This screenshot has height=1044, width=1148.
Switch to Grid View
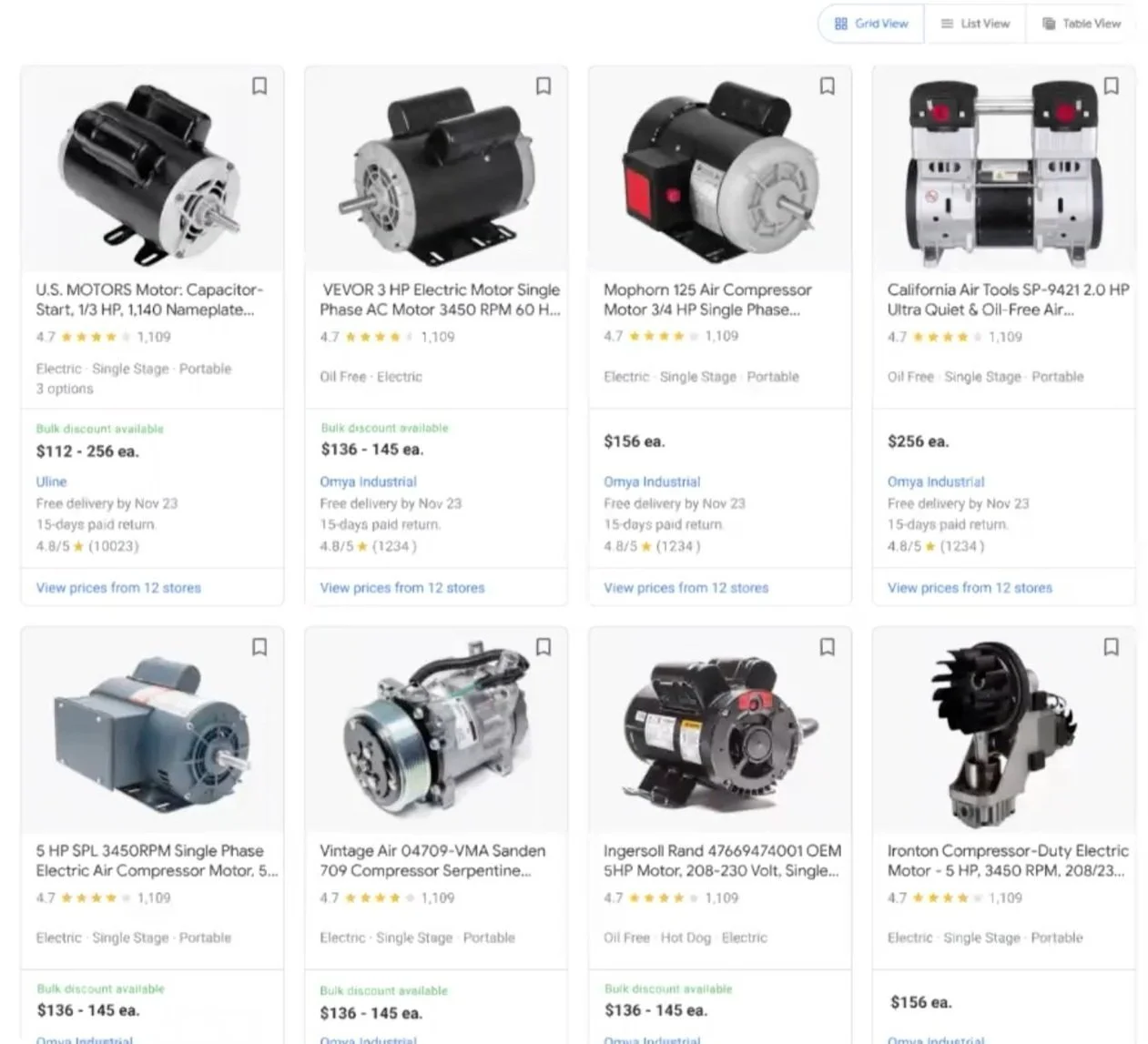tap(871, 24)
